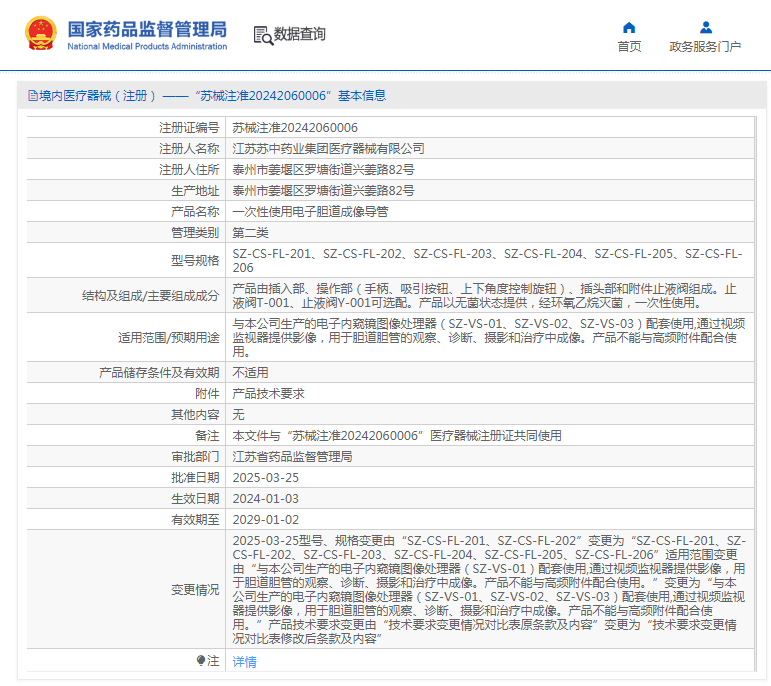Click the 国家药品监督管理局 site title
Screen dimensions: 771x686
(x=147, y=28)
